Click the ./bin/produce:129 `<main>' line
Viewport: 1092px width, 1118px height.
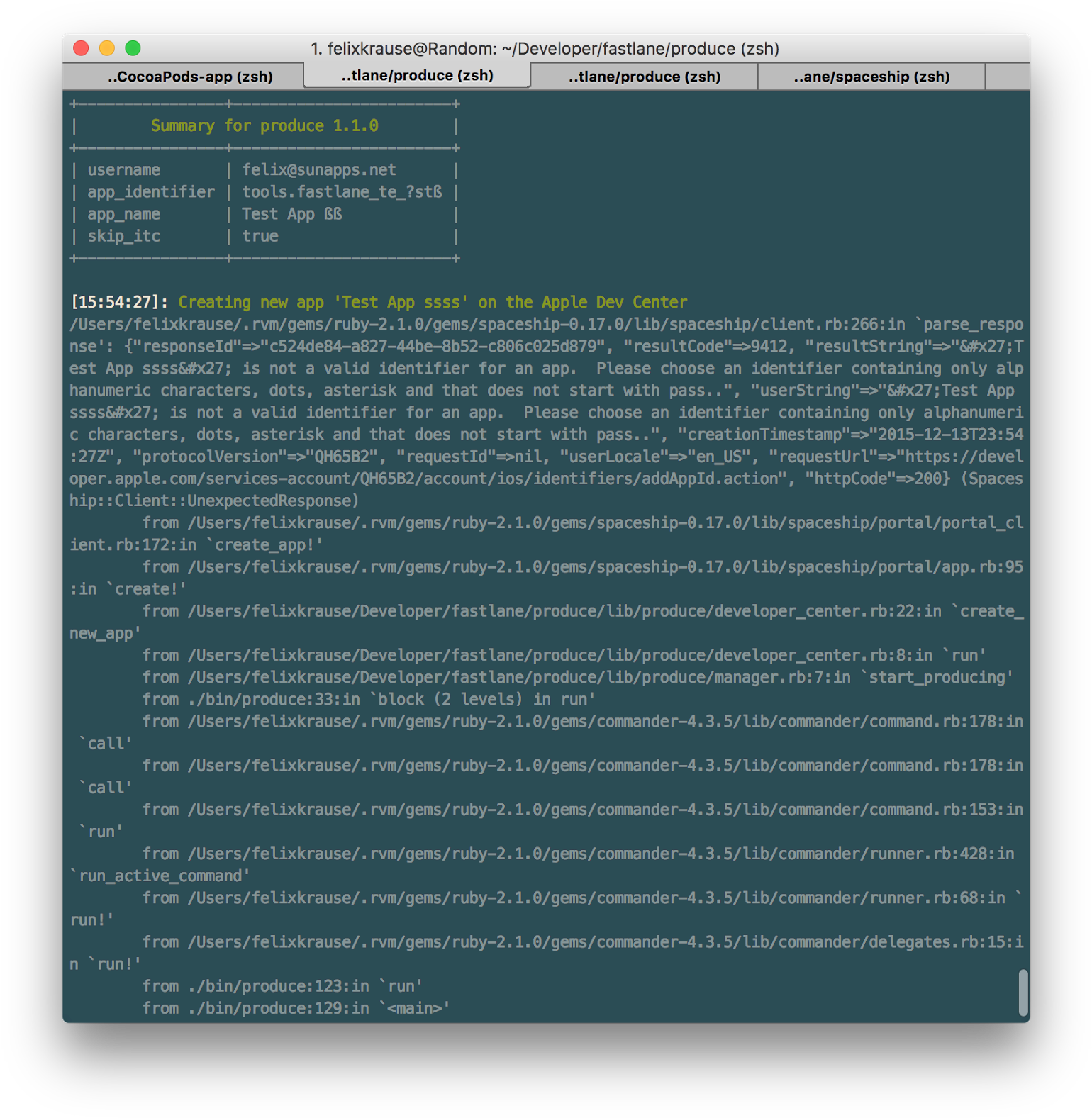point(296,1008)
